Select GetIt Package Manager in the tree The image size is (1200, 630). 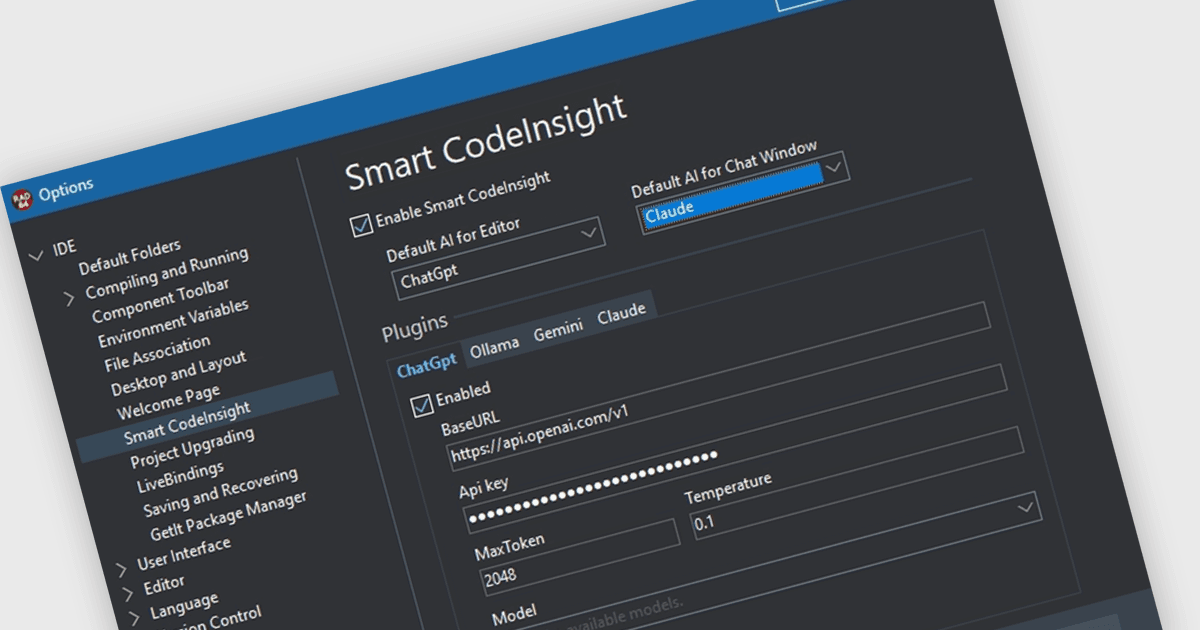click(230, 516)
